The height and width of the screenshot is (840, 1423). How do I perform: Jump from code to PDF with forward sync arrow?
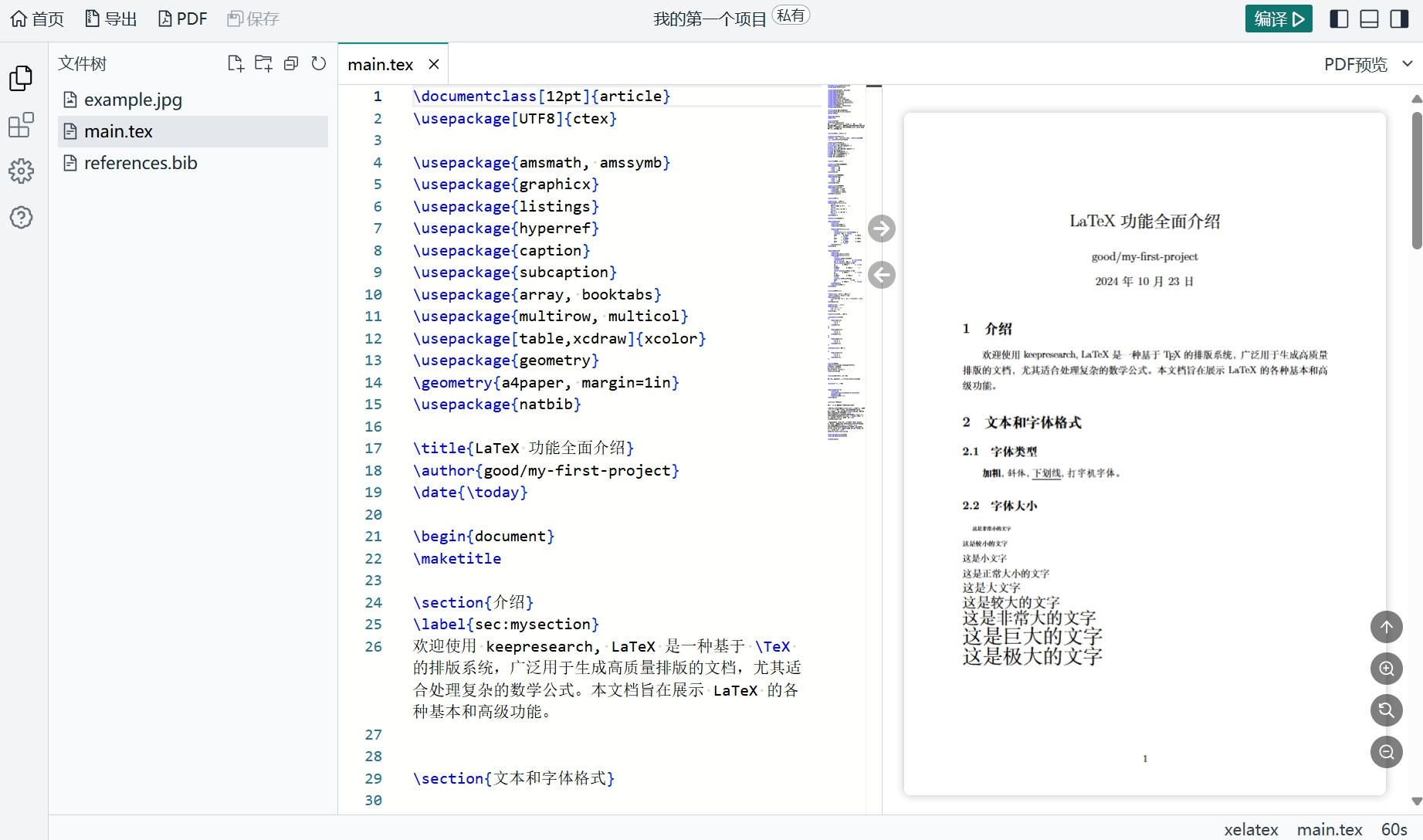click(883, 229)
